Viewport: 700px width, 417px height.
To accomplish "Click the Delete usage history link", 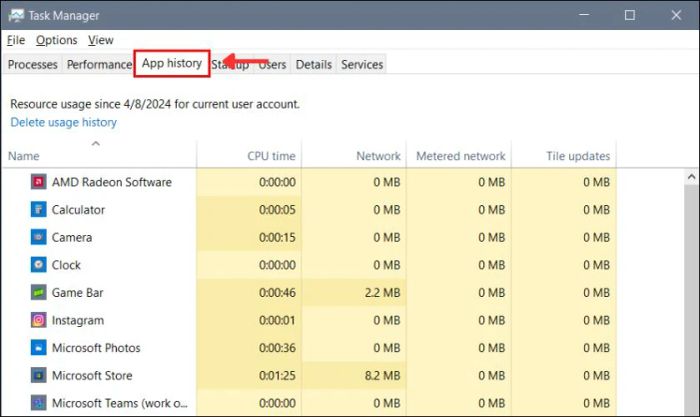I will (63, 122).
